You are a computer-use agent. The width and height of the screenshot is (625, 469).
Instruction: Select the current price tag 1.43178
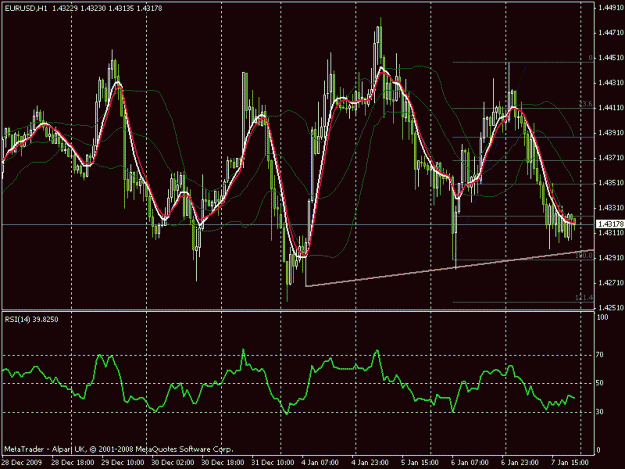[x=610, y=224]
